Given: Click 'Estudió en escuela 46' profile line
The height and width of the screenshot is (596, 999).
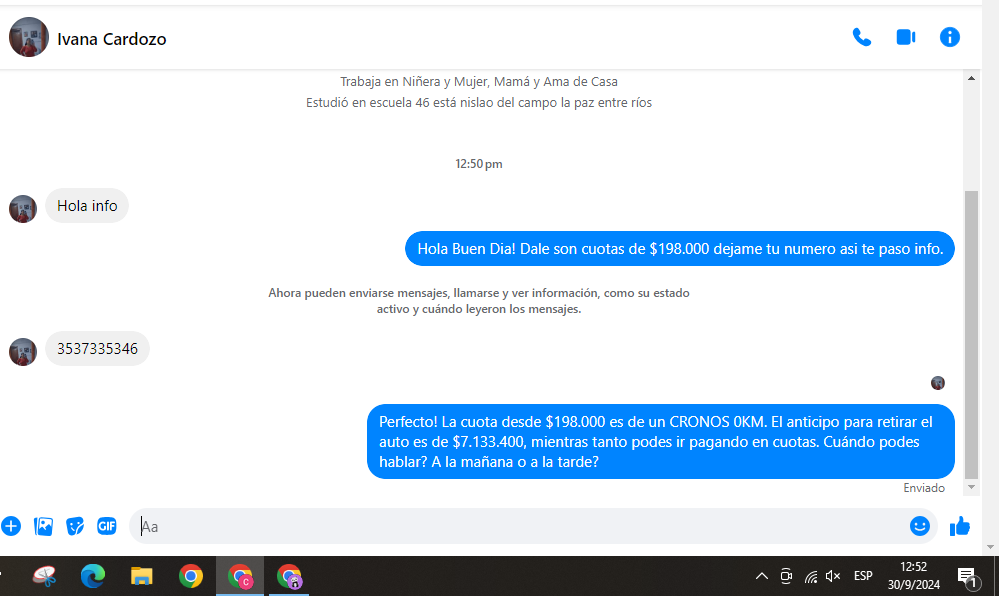Looking at the screenshot, I should click(478, 103).
